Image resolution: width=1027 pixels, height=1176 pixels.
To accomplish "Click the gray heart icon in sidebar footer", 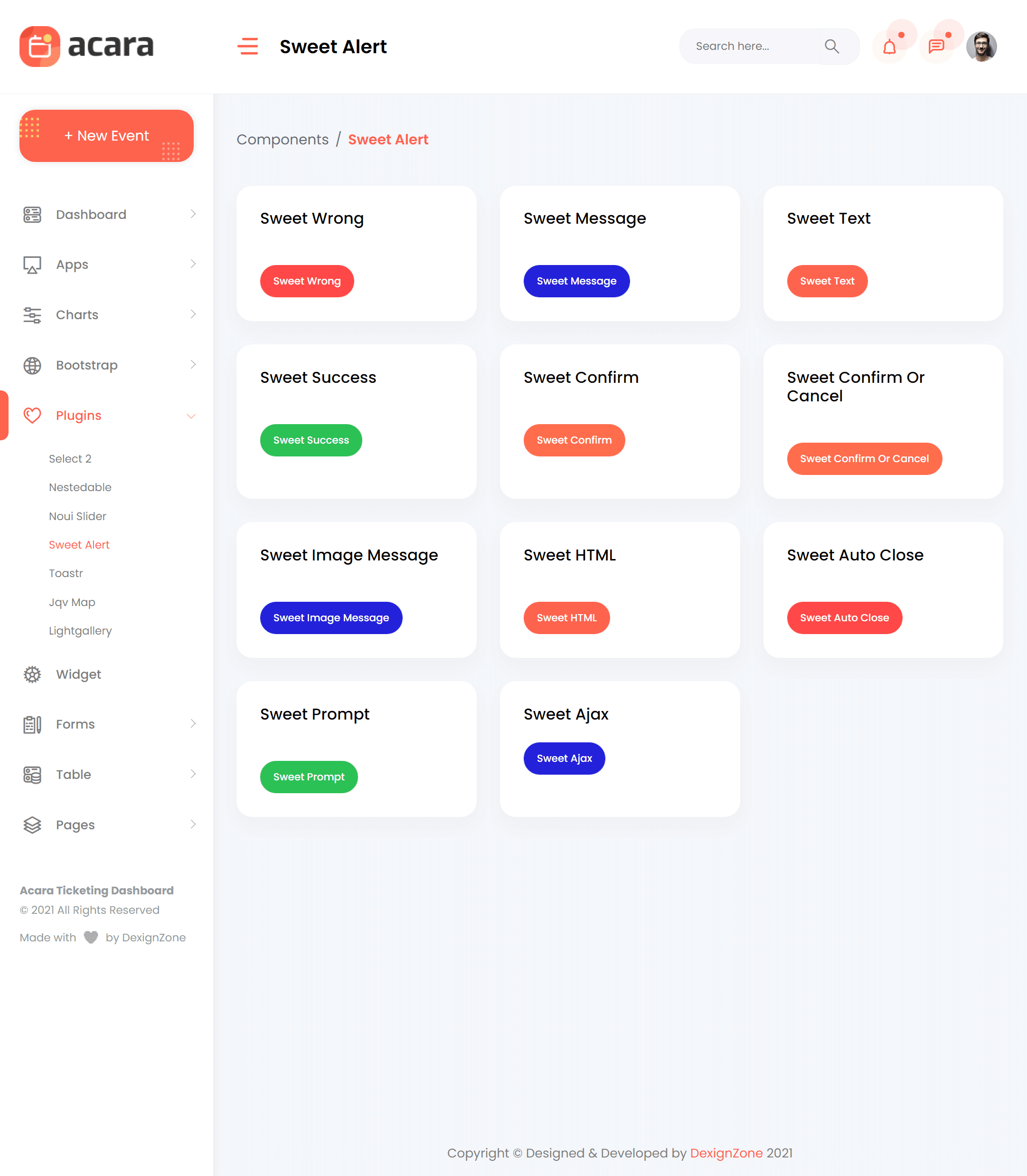I will (91, 938).
